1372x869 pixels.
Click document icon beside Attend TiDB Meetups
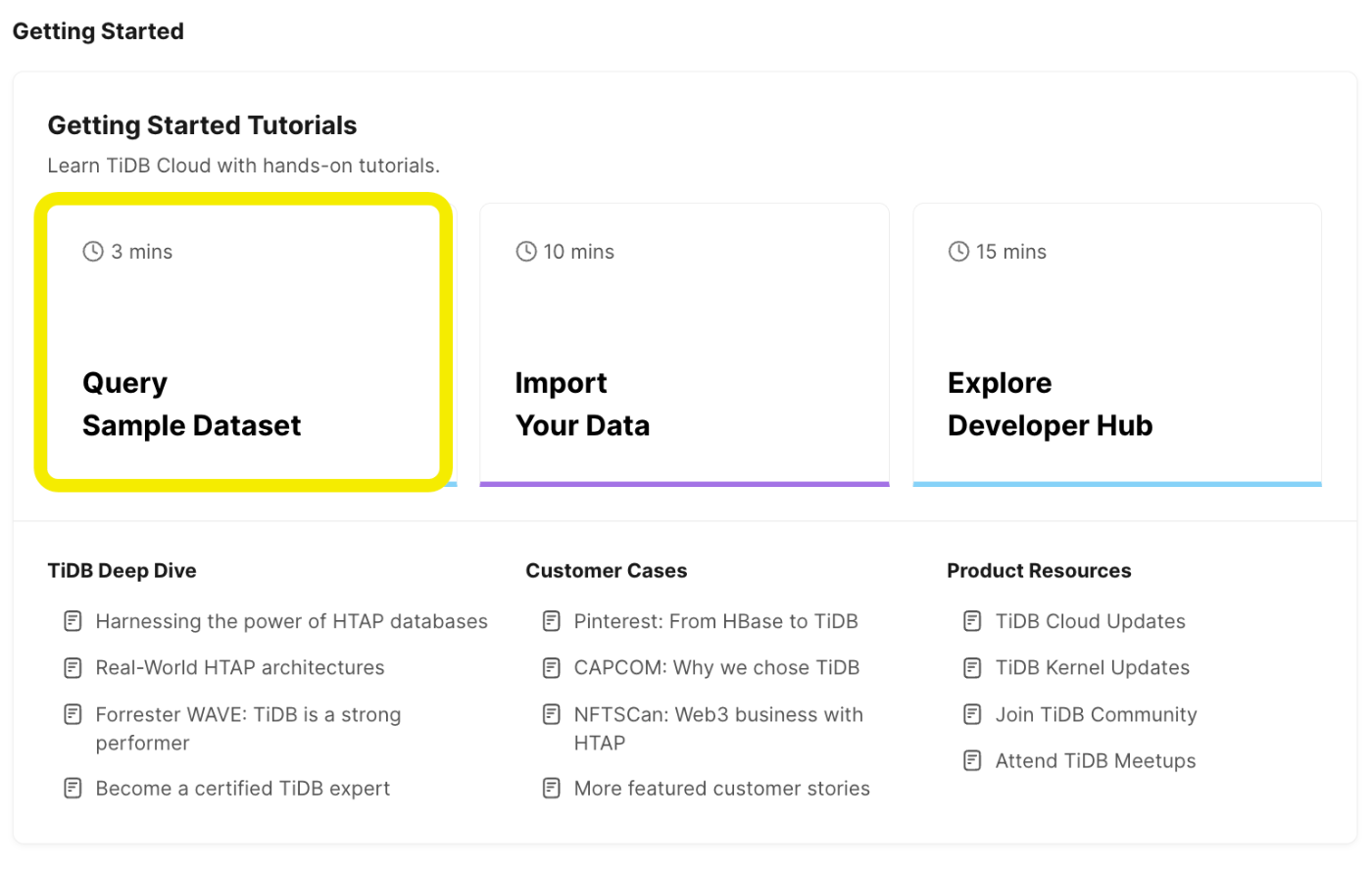pos(972,761)
